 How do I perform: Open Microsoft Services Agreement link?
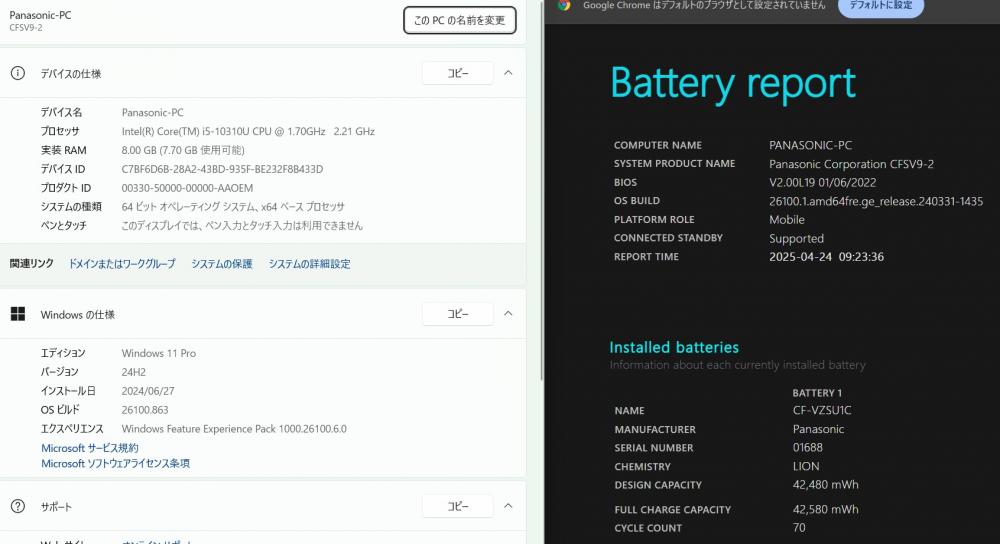tap(89, 448)
